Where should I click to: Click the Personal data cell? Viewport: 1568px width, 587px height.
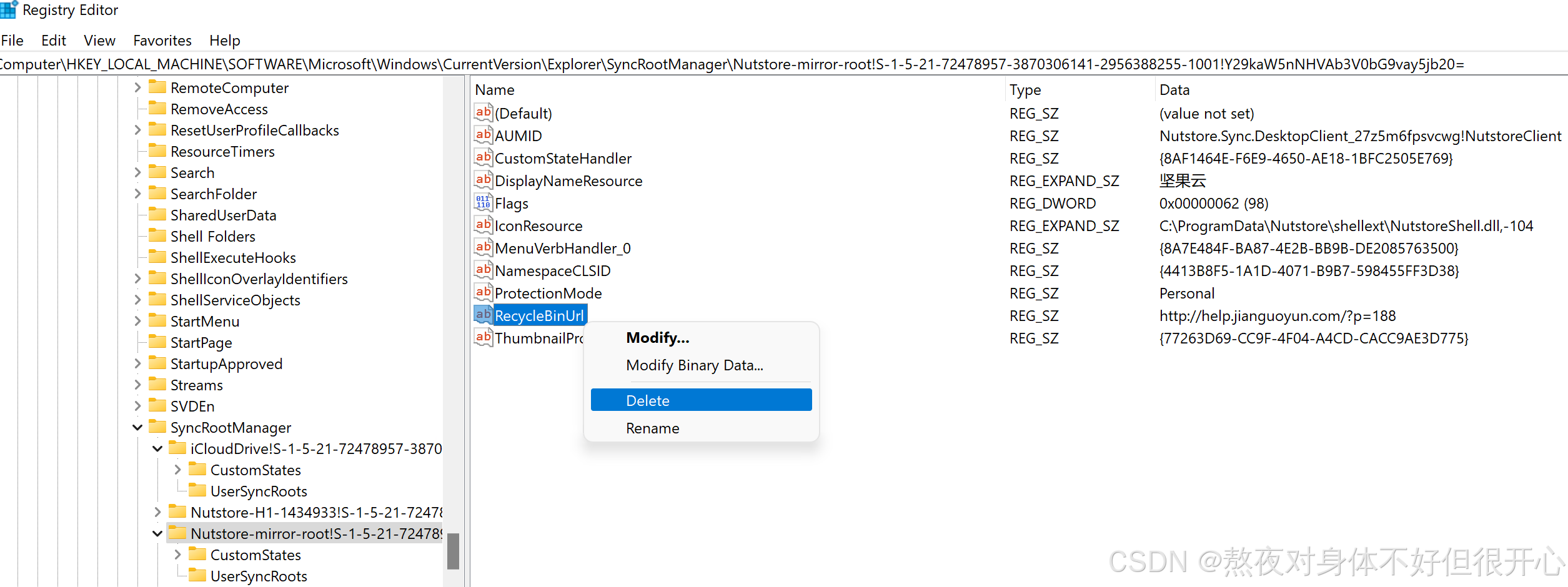(1187, 293)
